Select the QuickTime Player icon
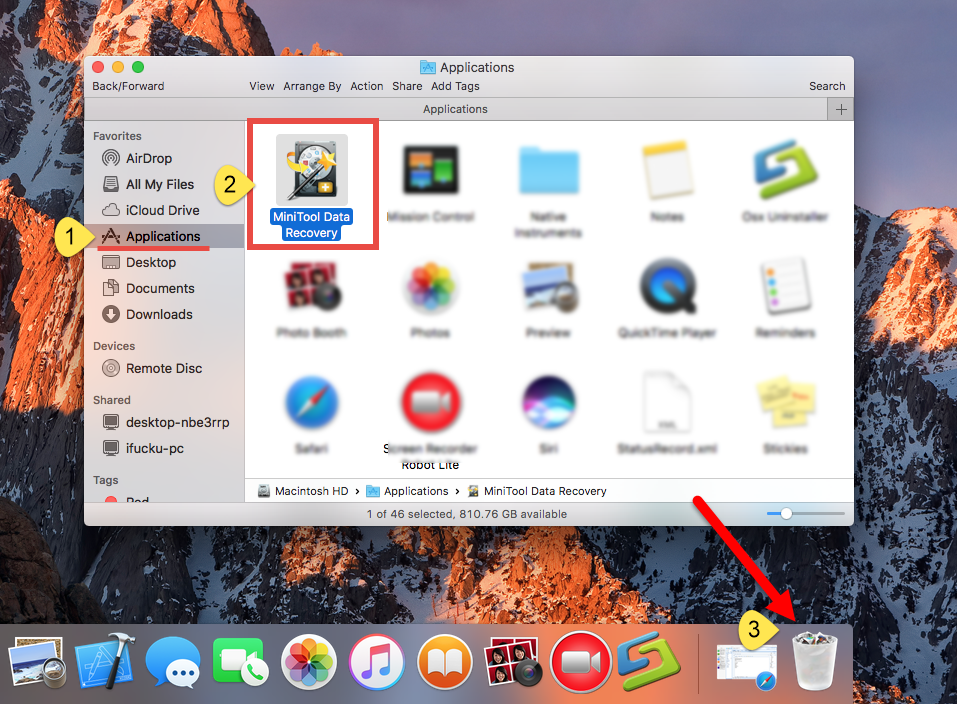Image resolution: width=957 pixels, height=704 pixels. tap(668, 287)
